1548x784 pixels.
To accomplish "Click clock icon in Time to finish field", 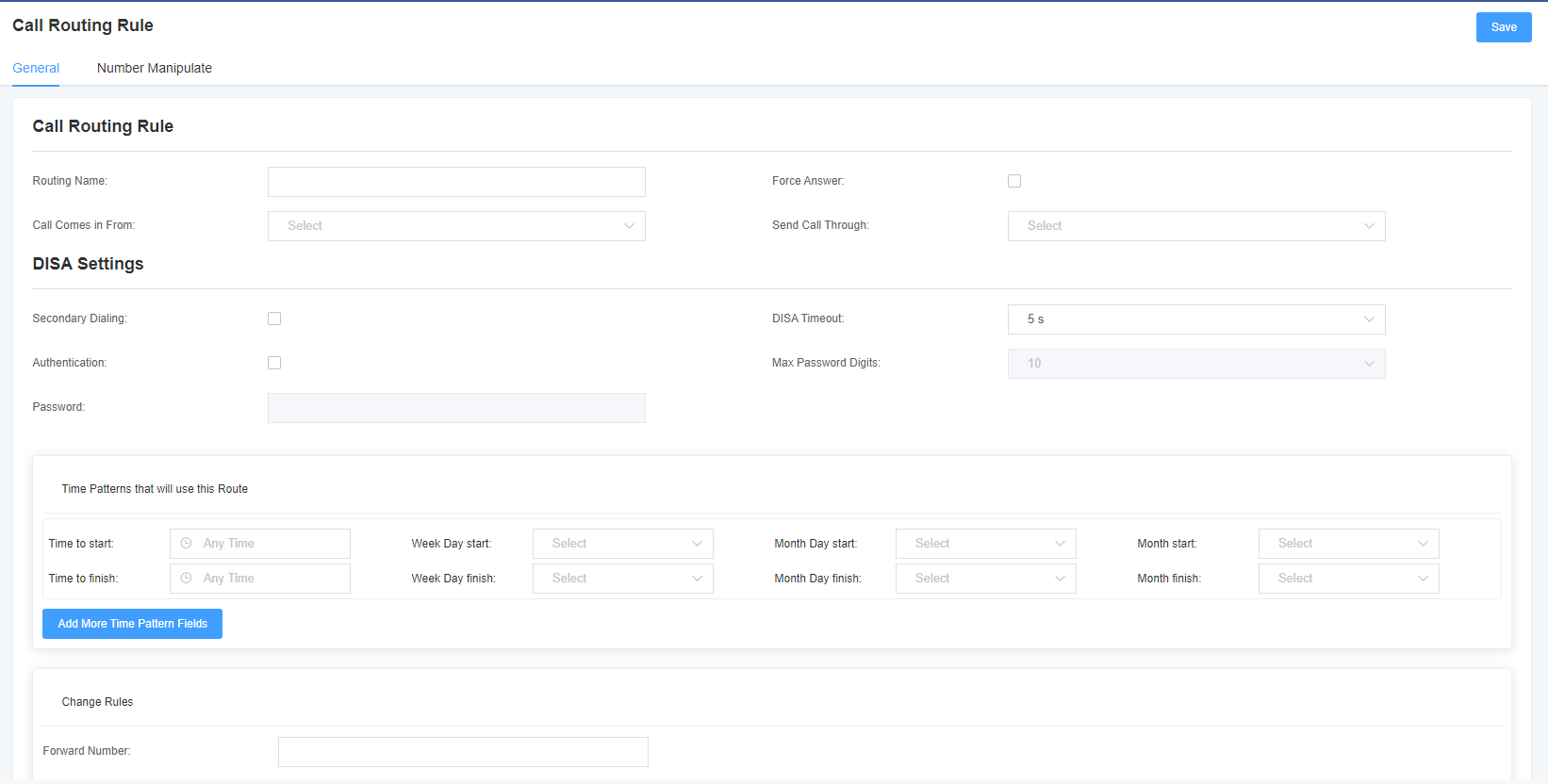I will [x=187, y=579].
